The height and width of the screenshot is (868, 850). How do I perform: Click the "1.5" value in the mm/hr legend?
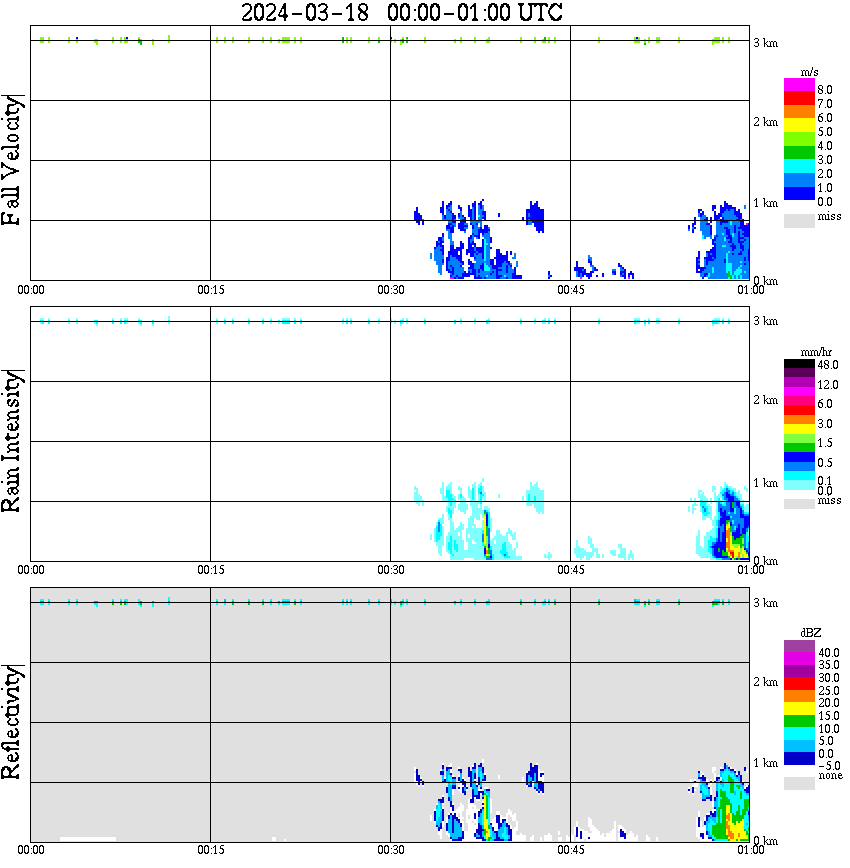click(x=825, y=443)
